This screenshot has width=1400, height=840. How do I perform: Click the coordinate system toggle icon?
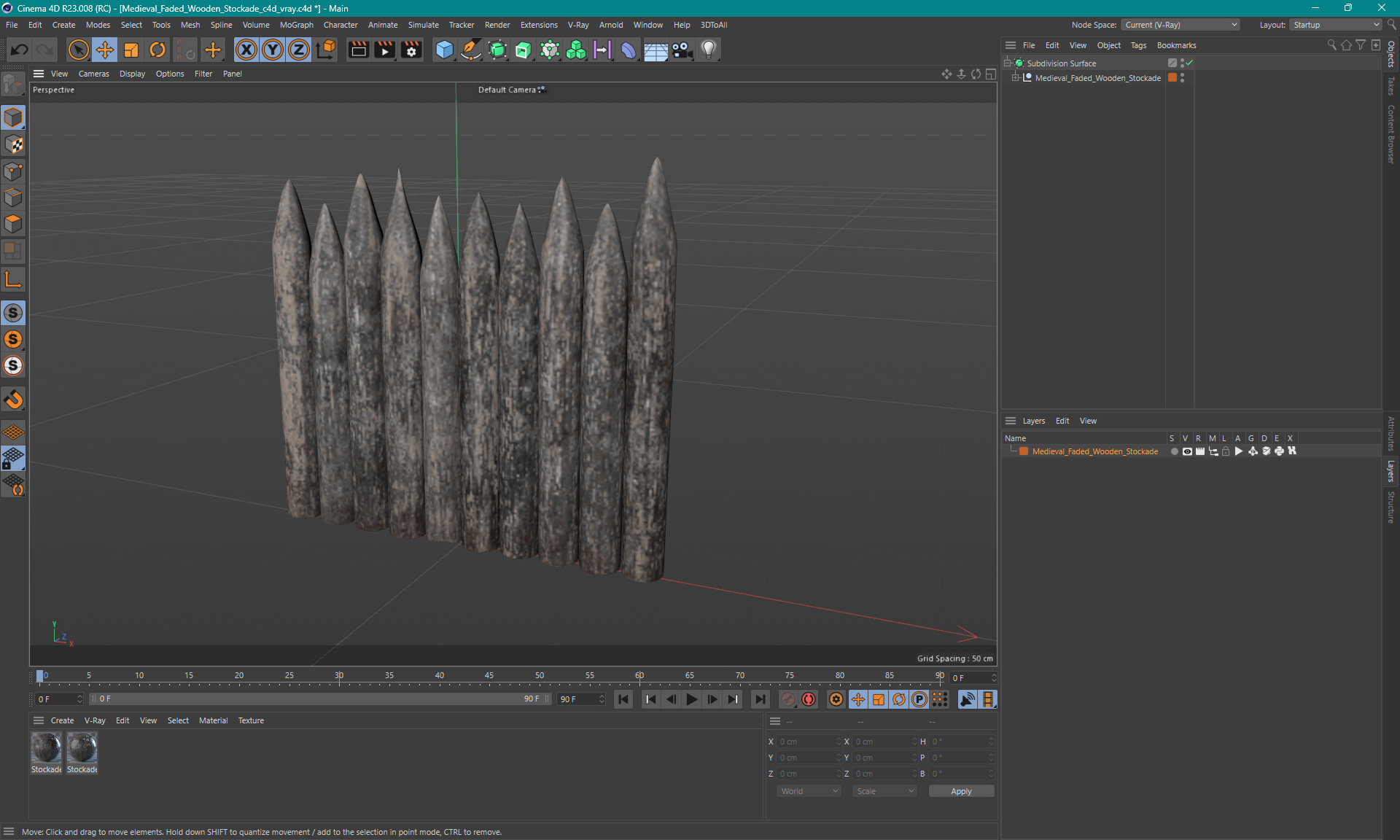[x=327, y=50]
